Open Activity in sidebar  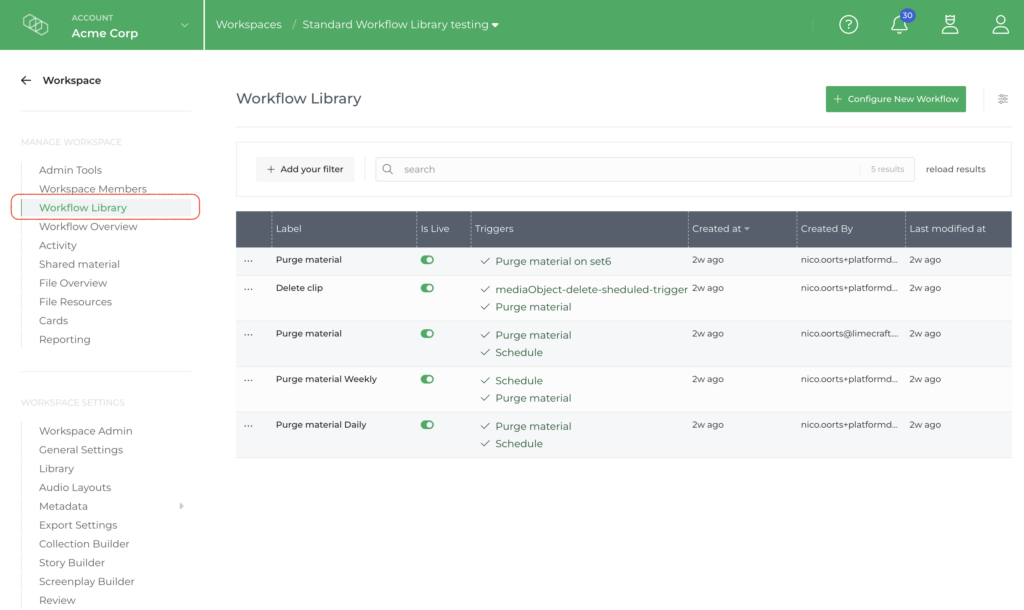[57, 246]
